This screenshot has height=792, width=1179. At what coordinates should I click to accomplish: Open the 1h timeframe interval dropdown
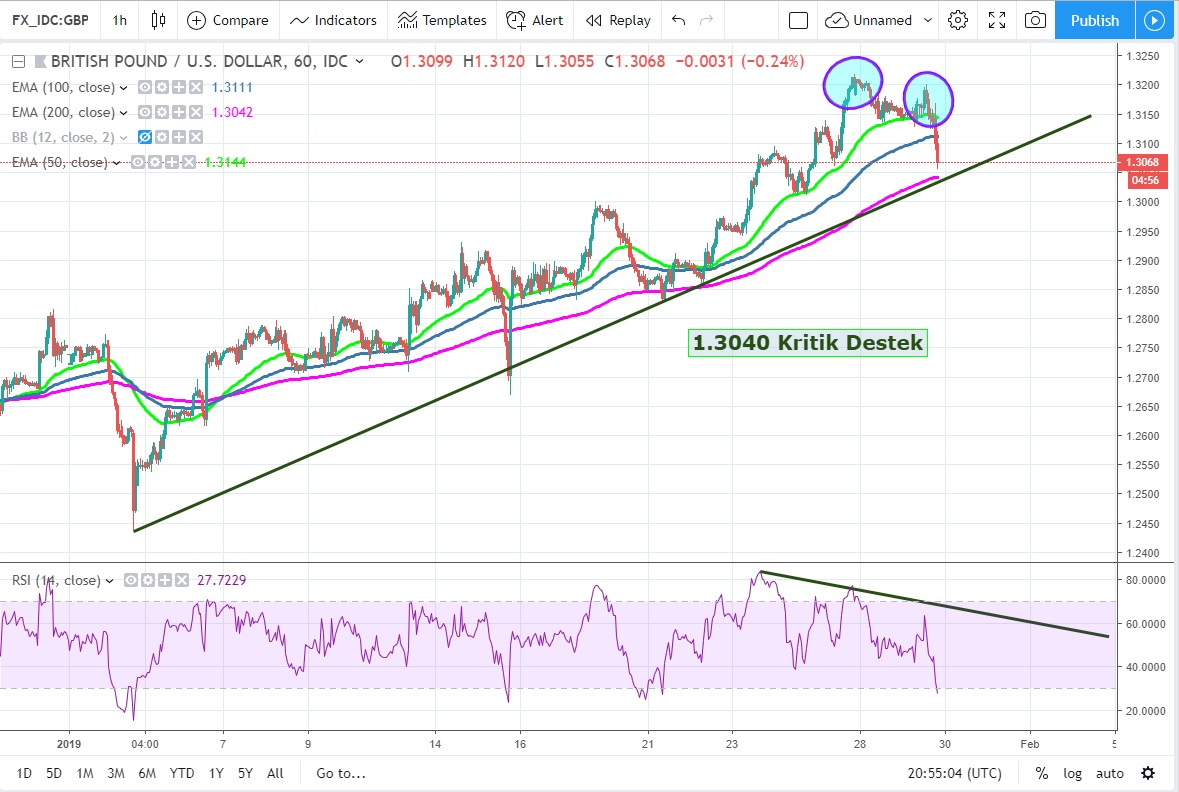tap(120, 20)
